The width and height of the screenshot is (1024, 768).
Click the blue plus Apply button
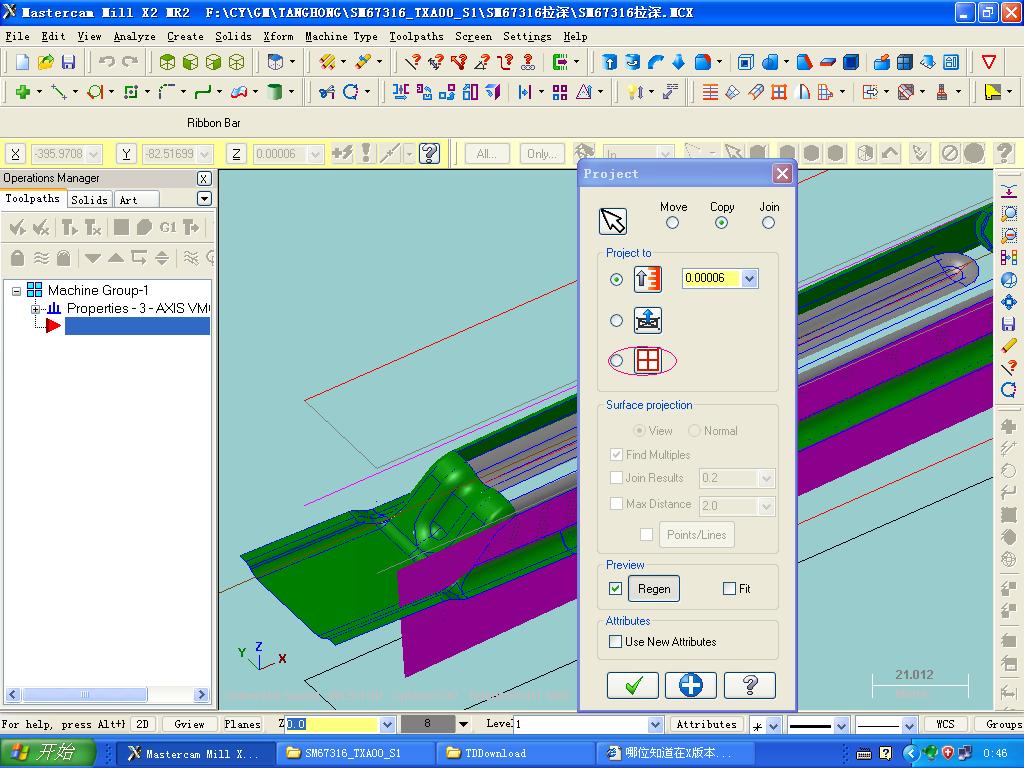tap(690, 685)
